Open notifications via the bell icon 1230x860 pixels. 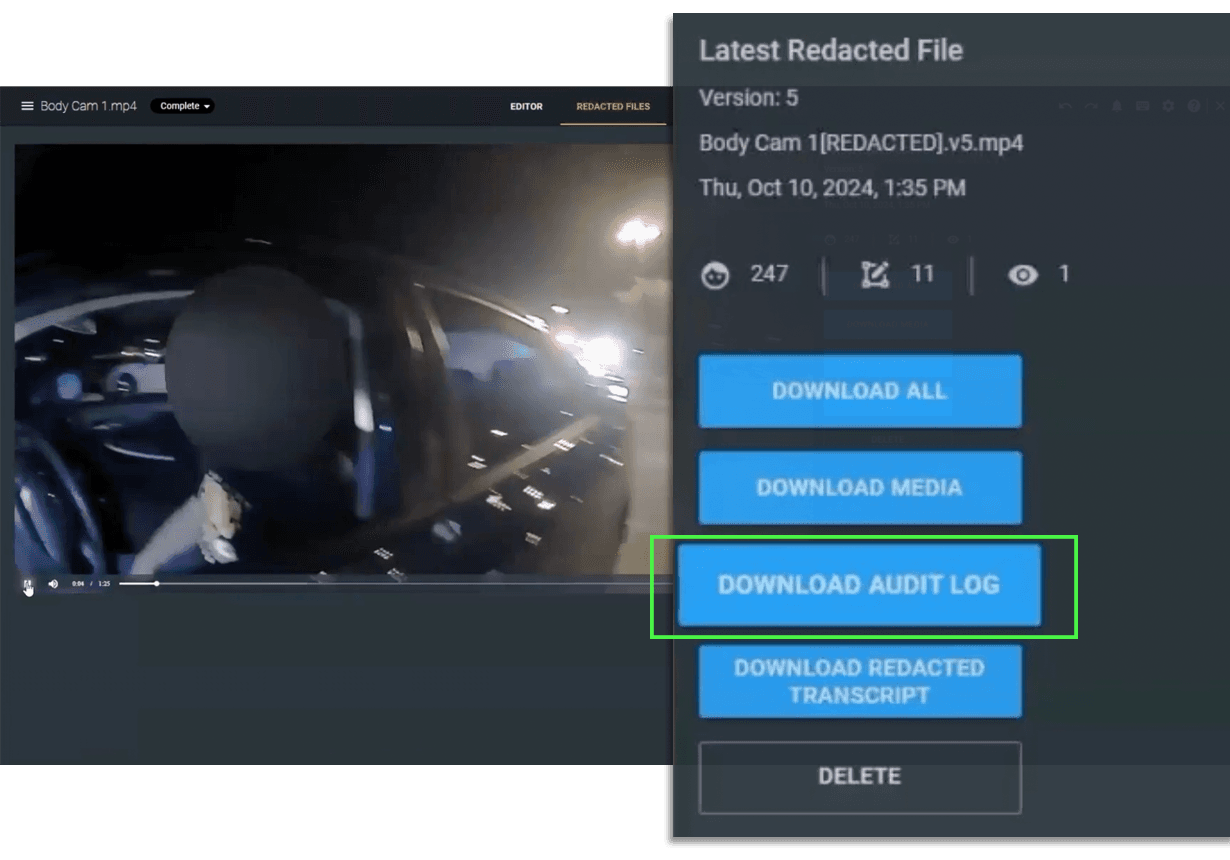1116,106
